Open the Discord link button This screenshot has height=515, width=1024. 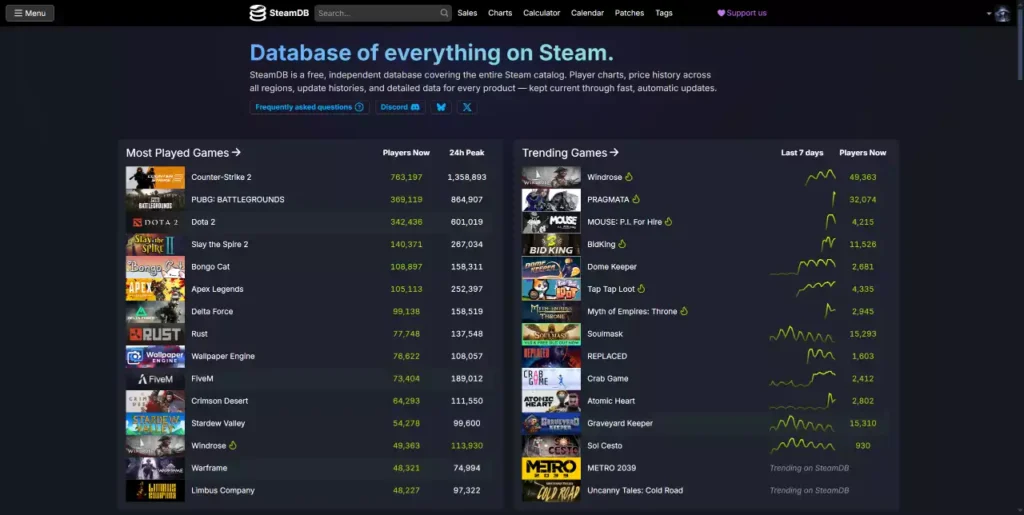[400, 107]
